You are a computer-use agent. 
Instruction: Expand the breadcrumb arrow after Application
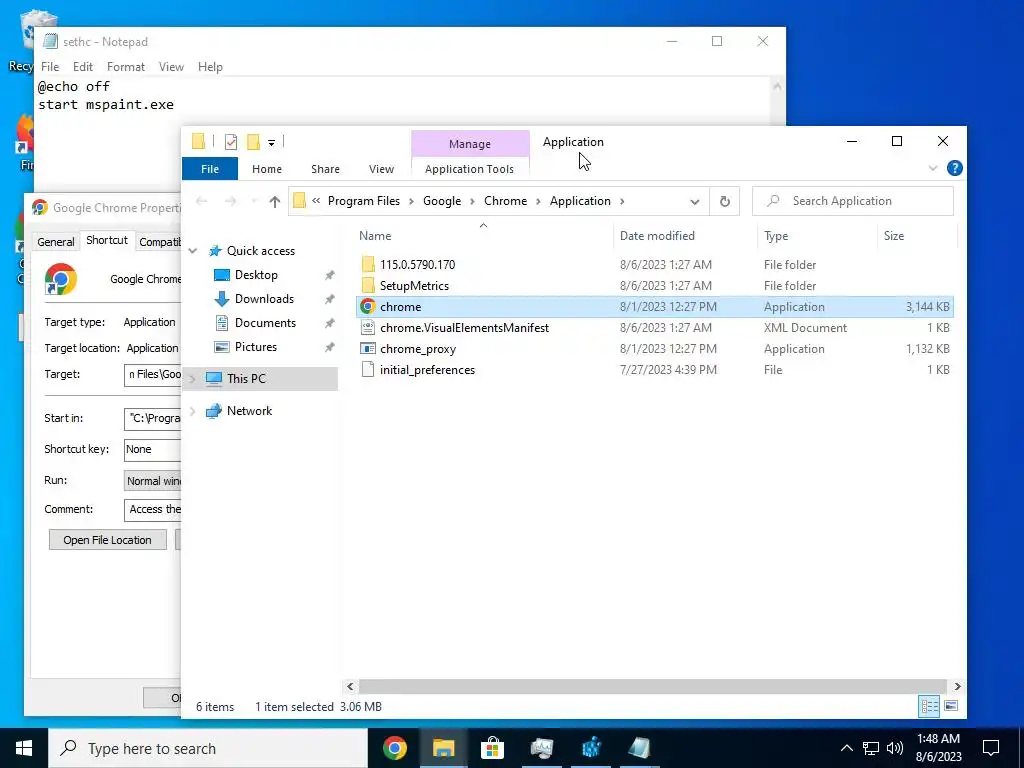(622, 201)
